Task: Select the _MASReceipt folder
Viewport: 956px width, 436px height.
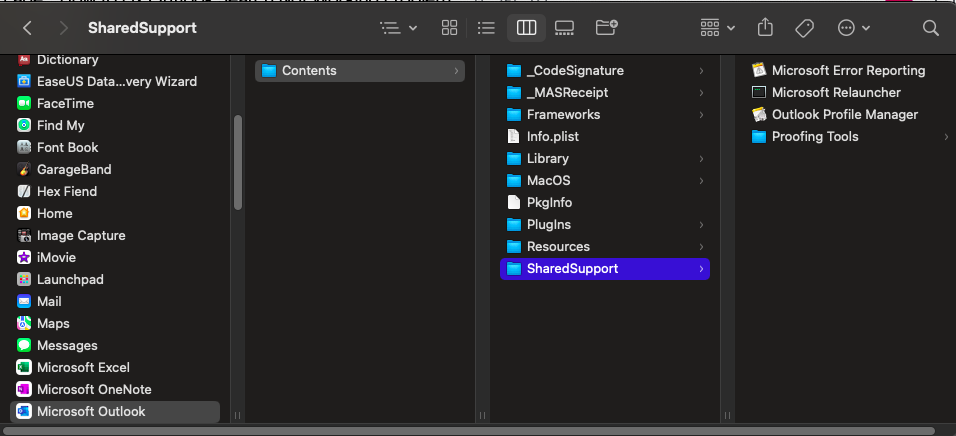Action: 605,93
